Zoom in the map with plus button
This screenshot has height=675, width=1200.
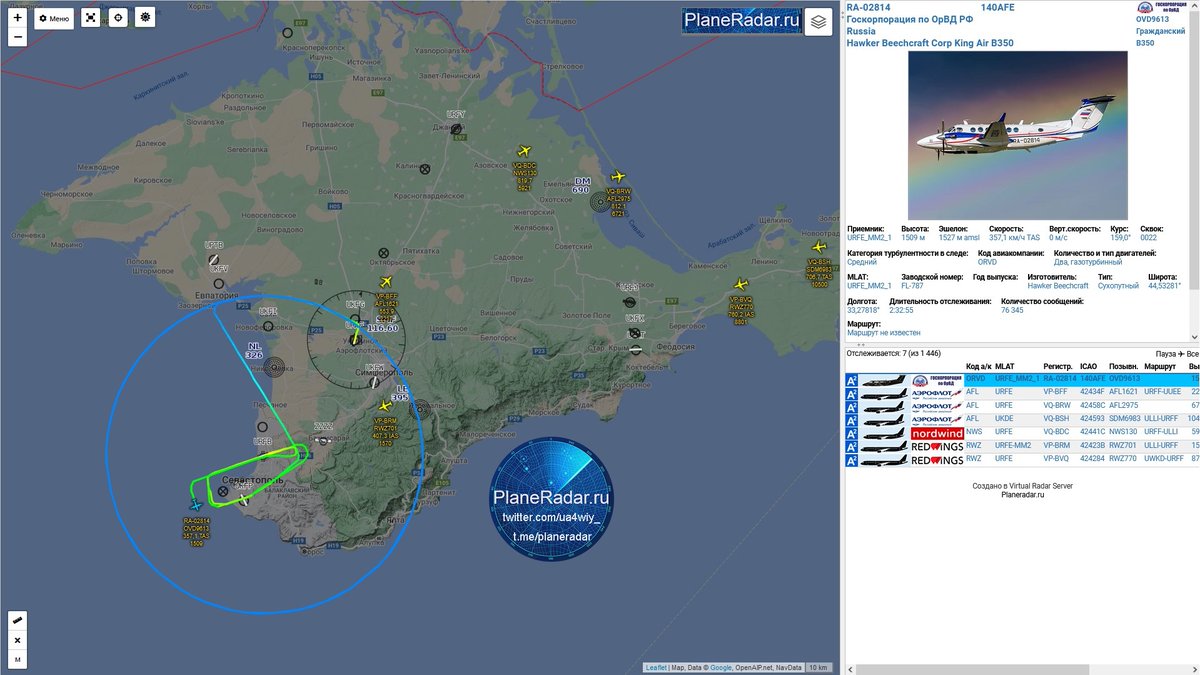pos(17,18)
